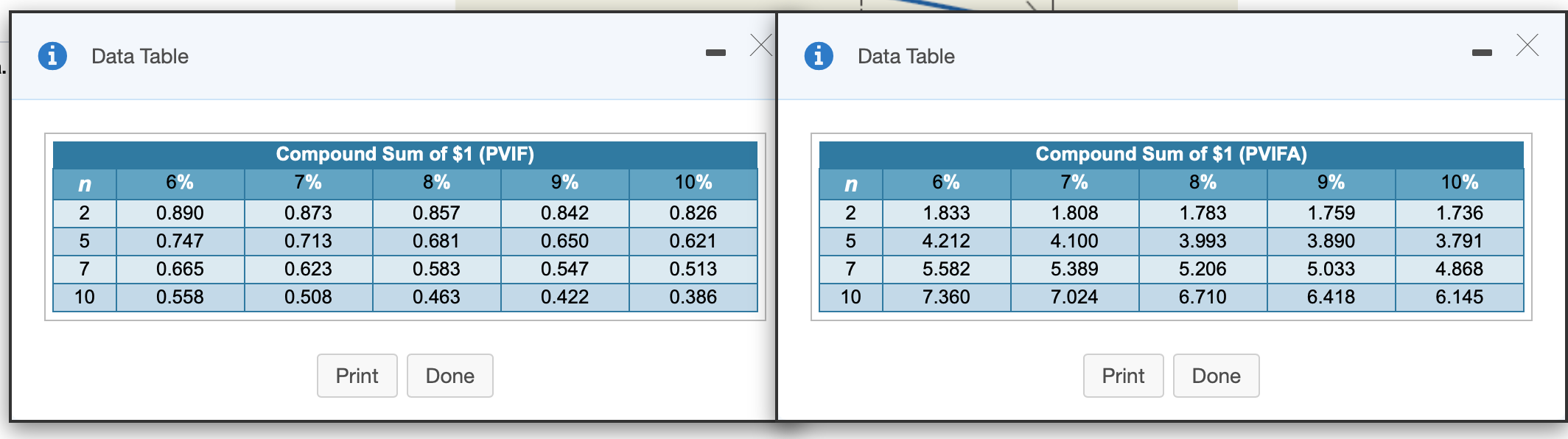Select PVIF value 0.463
The image size is (1568, 439).
[436, 297]
